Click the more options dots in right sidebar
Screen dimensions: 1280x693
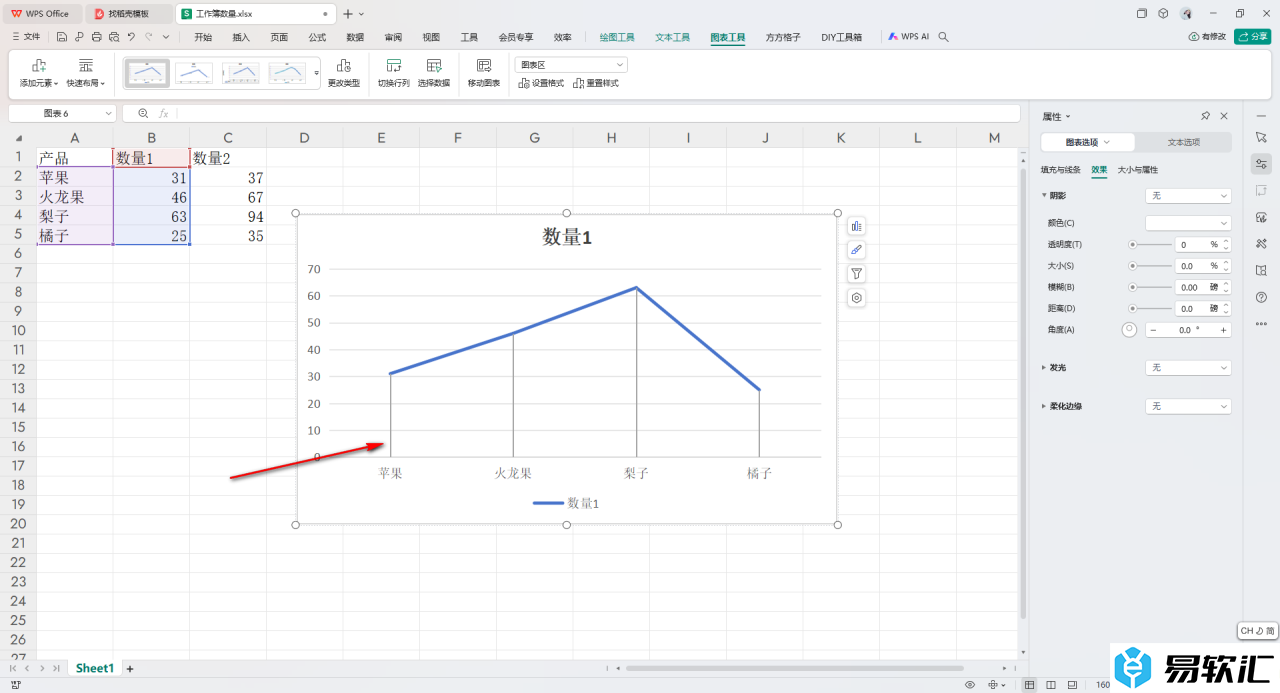pyautogui.click(x=1261, y=324)
